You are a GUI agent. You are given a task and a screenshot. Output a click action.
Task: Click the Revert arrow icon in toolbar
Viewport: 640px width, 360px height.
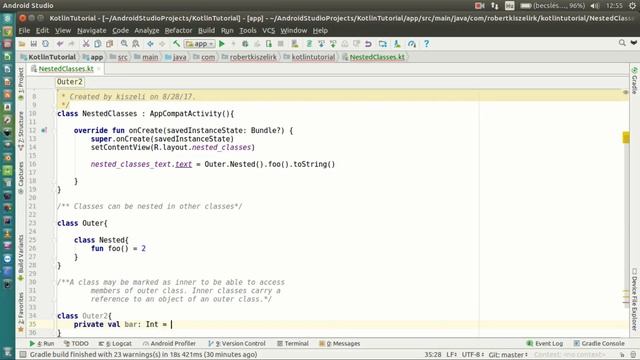pos(368,44)
